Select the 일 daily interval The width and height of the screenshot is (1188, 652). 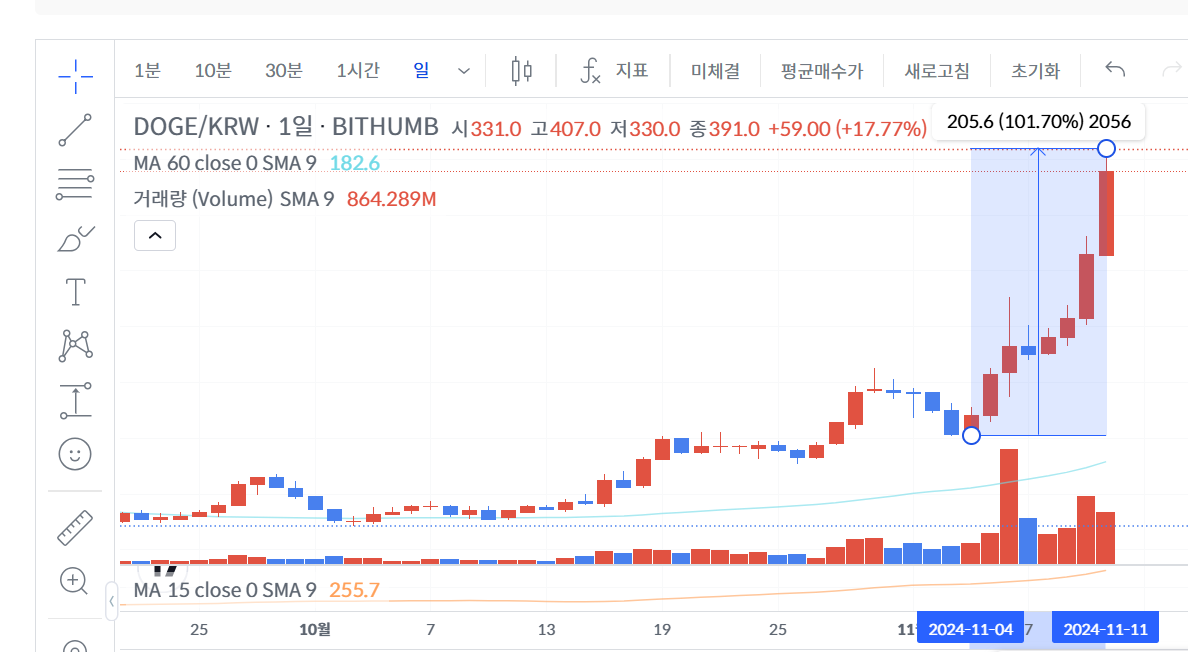click(421, 70)
